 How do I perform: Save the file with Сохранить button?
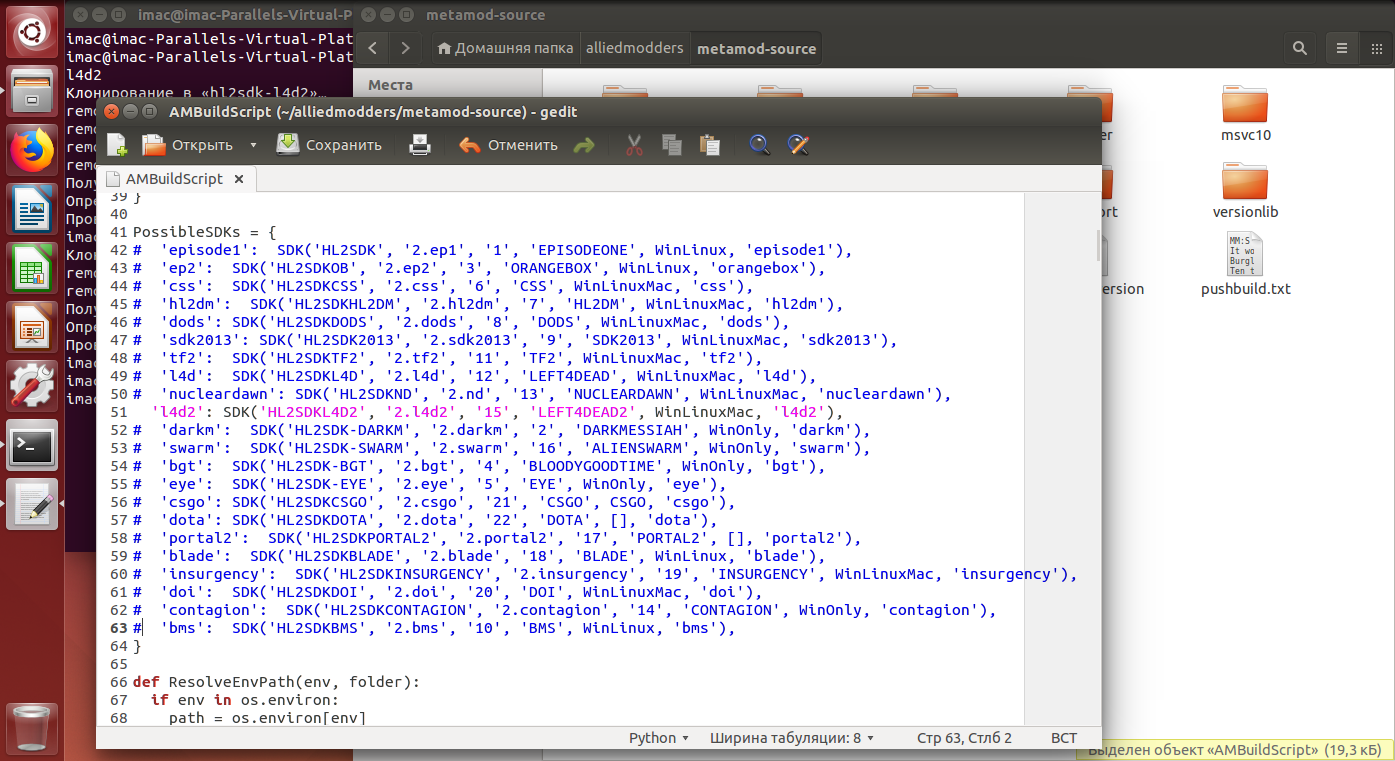coord(329,145)
